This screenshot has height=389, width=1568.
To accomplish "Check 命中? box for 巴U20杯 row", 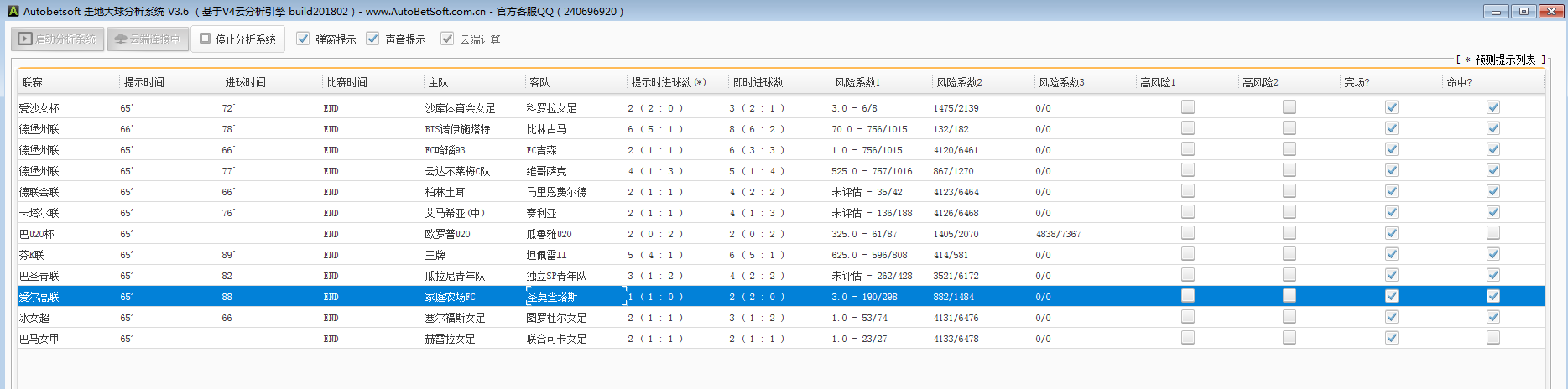I will point(1493,233).
